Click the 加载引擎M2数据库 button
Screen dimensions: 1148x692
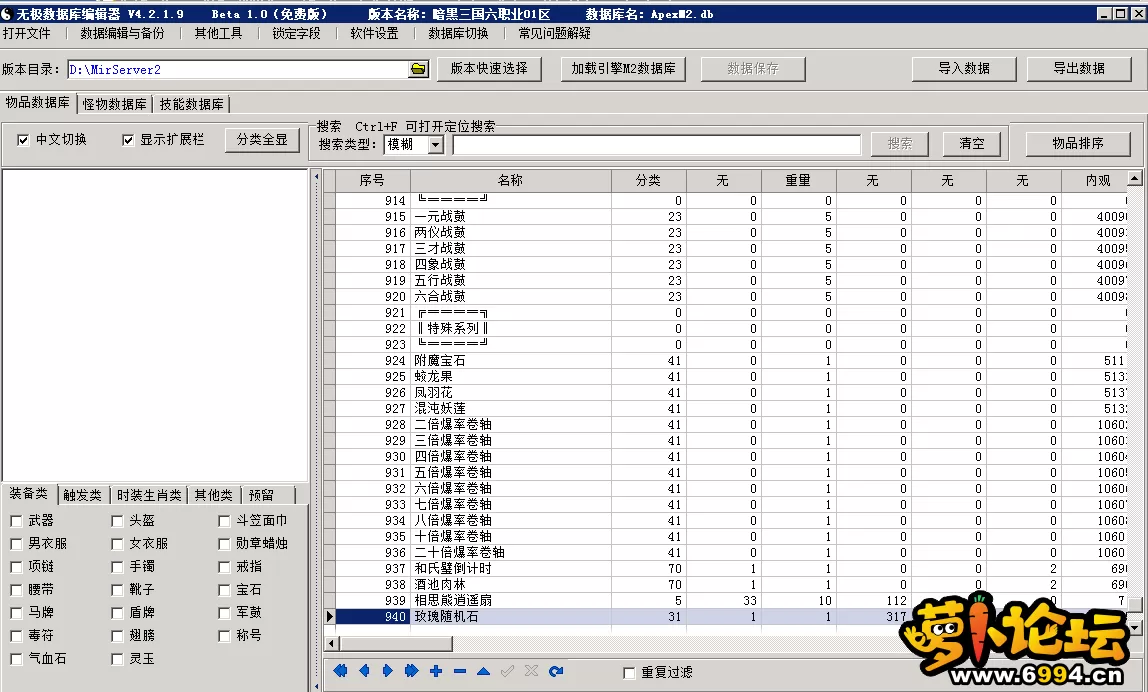tap(623, 69)
